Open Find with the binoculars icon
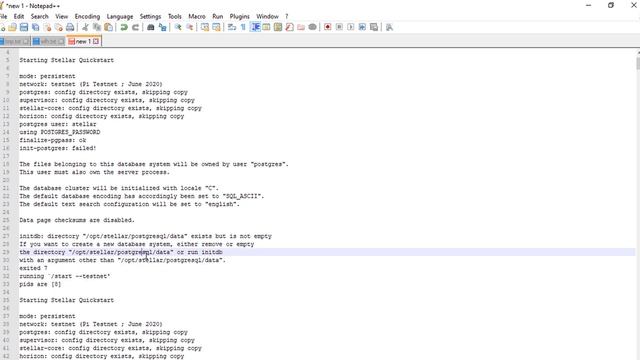Screen dimensions: 640x360 (151, 27)
